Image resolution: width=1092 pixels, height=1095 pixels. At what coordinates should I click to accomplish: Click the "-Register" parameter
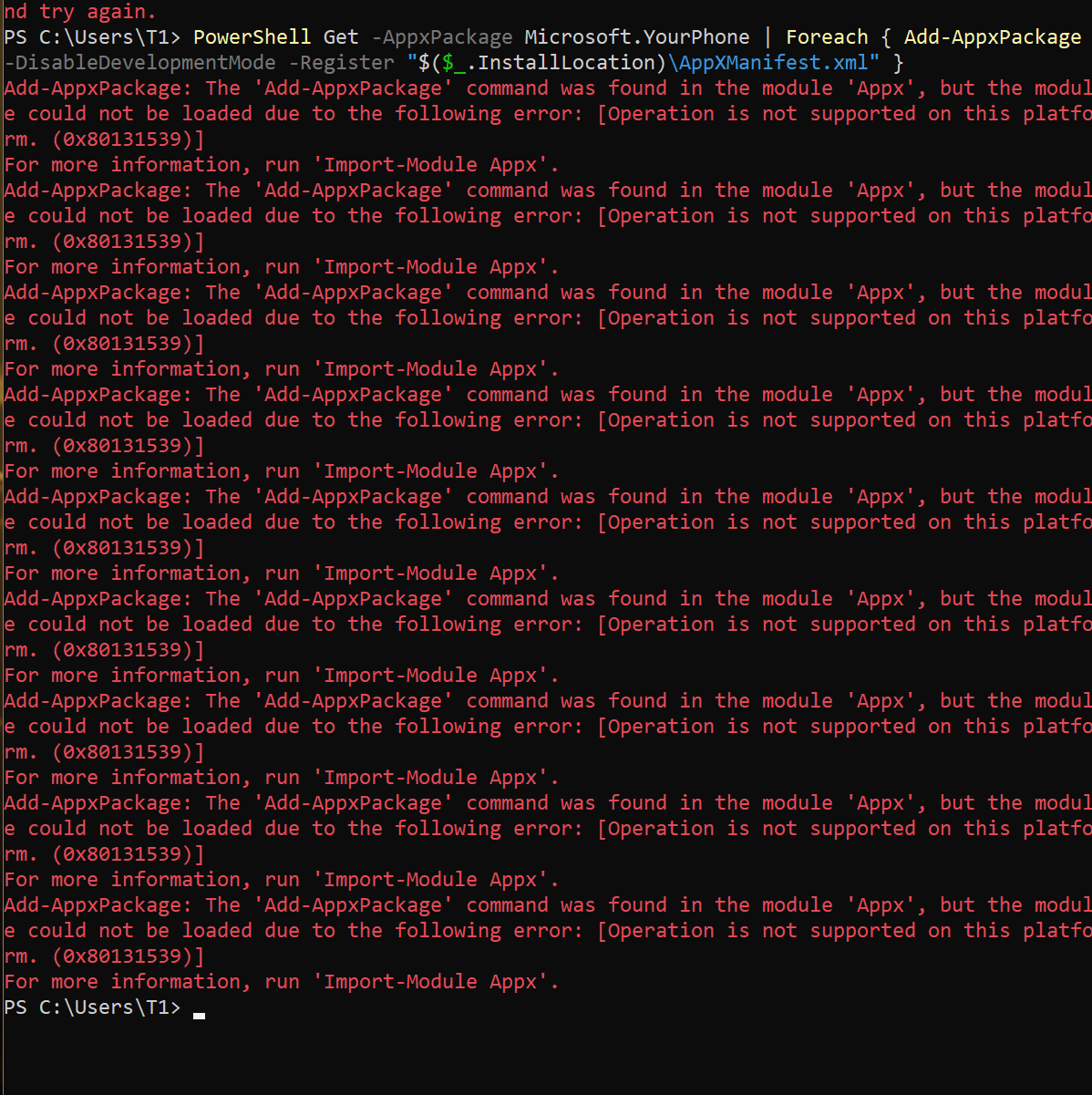tap(342, 63)
